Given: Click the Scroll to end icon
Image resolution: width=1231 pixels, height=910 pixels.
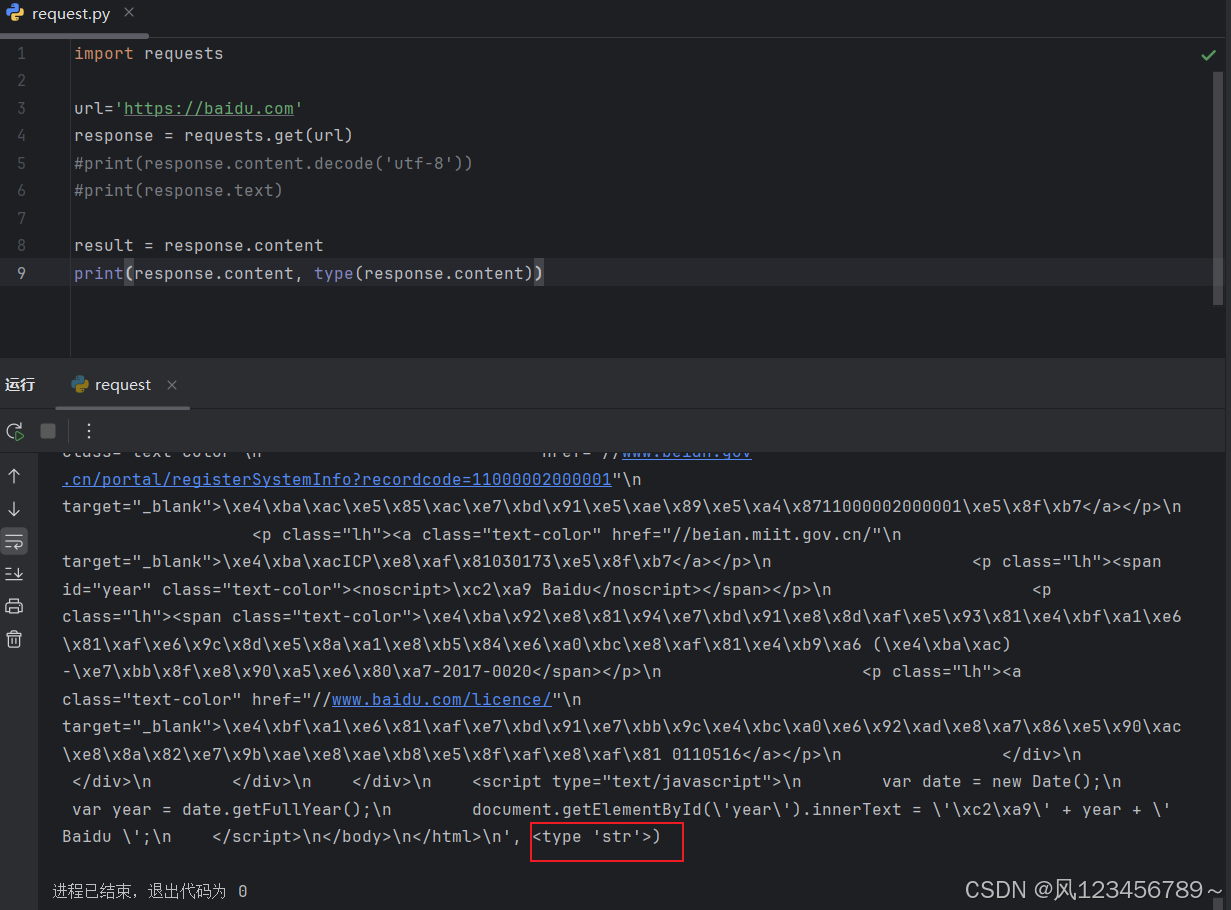Looking at the screenshot, I should 14,573.
